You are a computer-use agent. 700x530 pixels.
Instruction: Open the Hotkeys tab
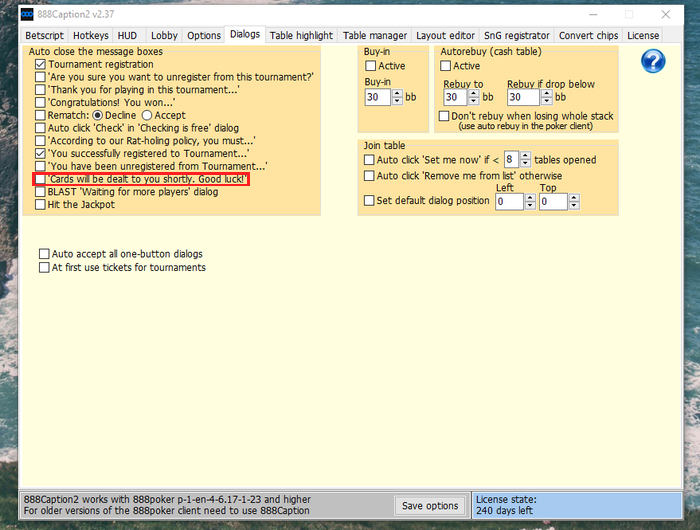click(x=91, y=35)
